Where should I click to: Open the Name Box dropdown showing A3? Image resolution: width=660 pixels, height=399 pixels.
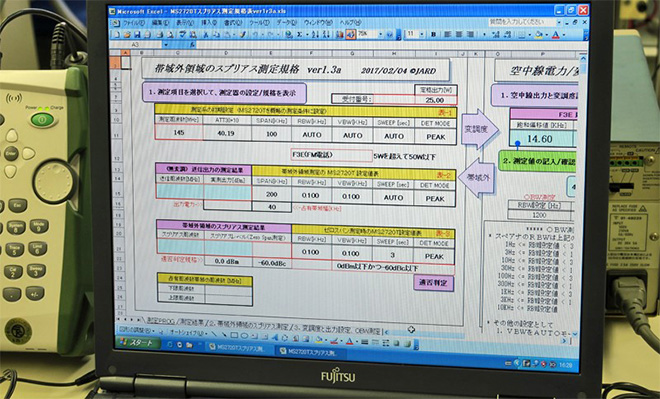pos(166,44)
